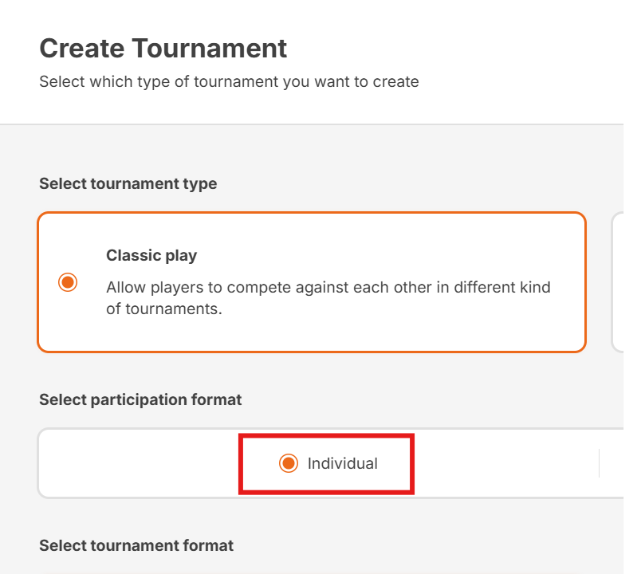Click the Select participation format label

tap(140, 400)
